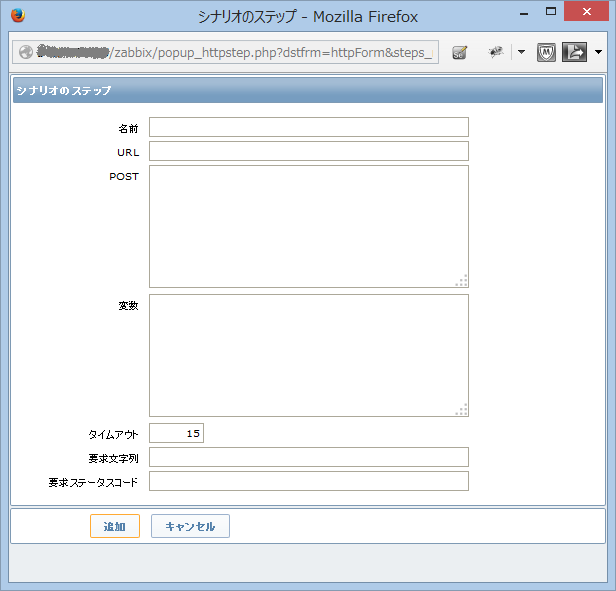Focus the URL input field in form
The height and width of the screenshot is (591, 616).
pyautogui.click(x=309, y=151)
